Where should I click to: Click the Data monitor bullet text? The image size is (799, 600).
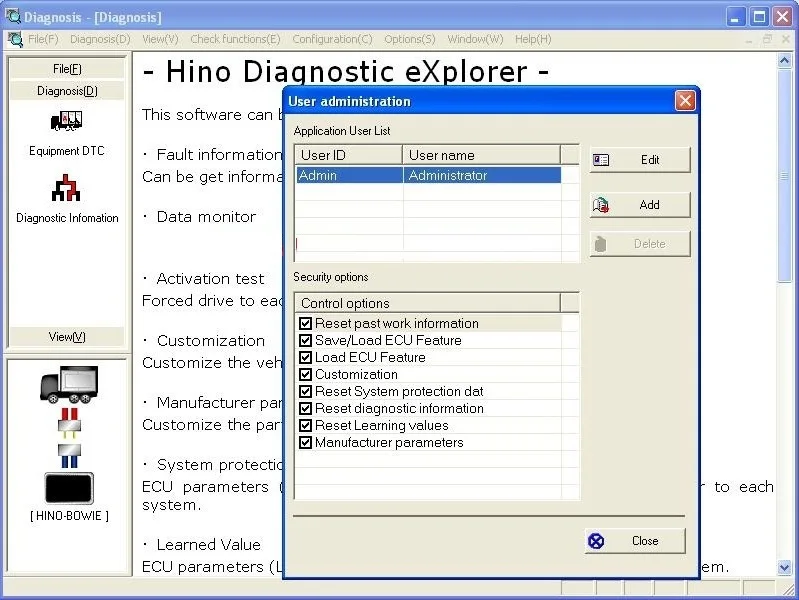[206, 217]
